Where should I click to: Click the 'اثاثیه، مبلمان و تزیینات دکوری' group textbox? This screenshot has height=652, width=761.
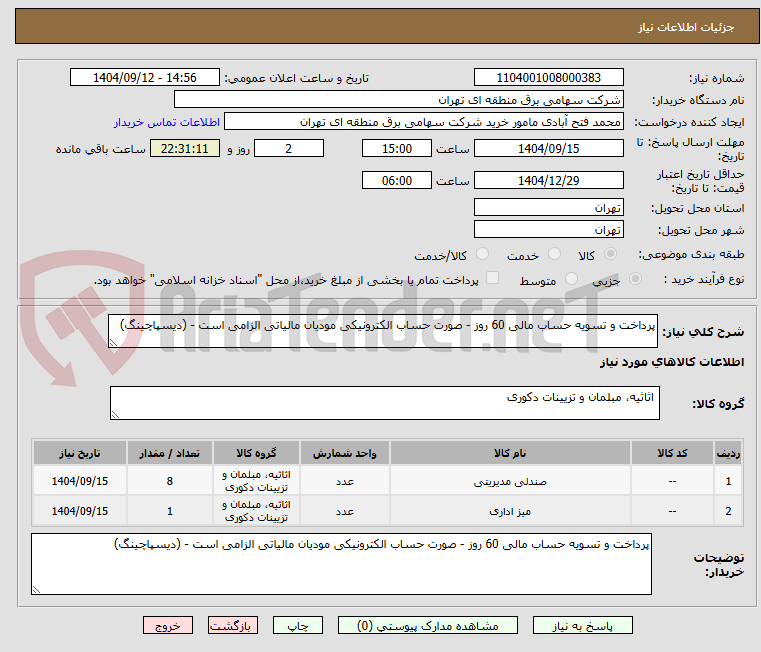point(384,404)
